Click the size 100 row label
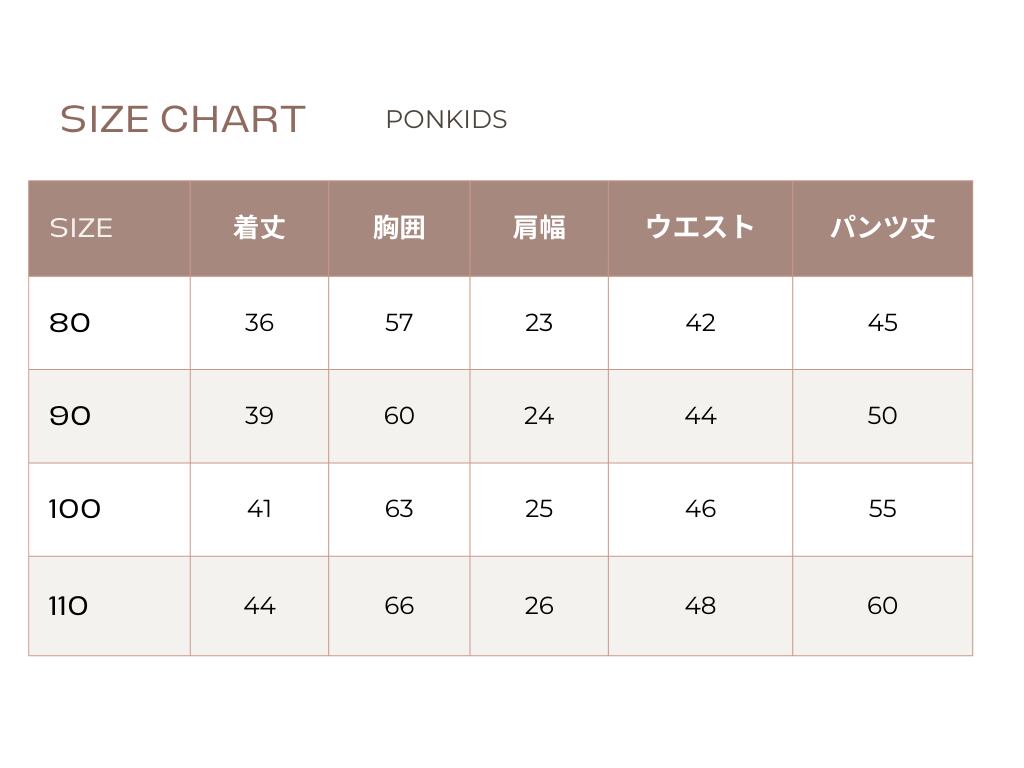1024x768 pixels. click(75, 509)
